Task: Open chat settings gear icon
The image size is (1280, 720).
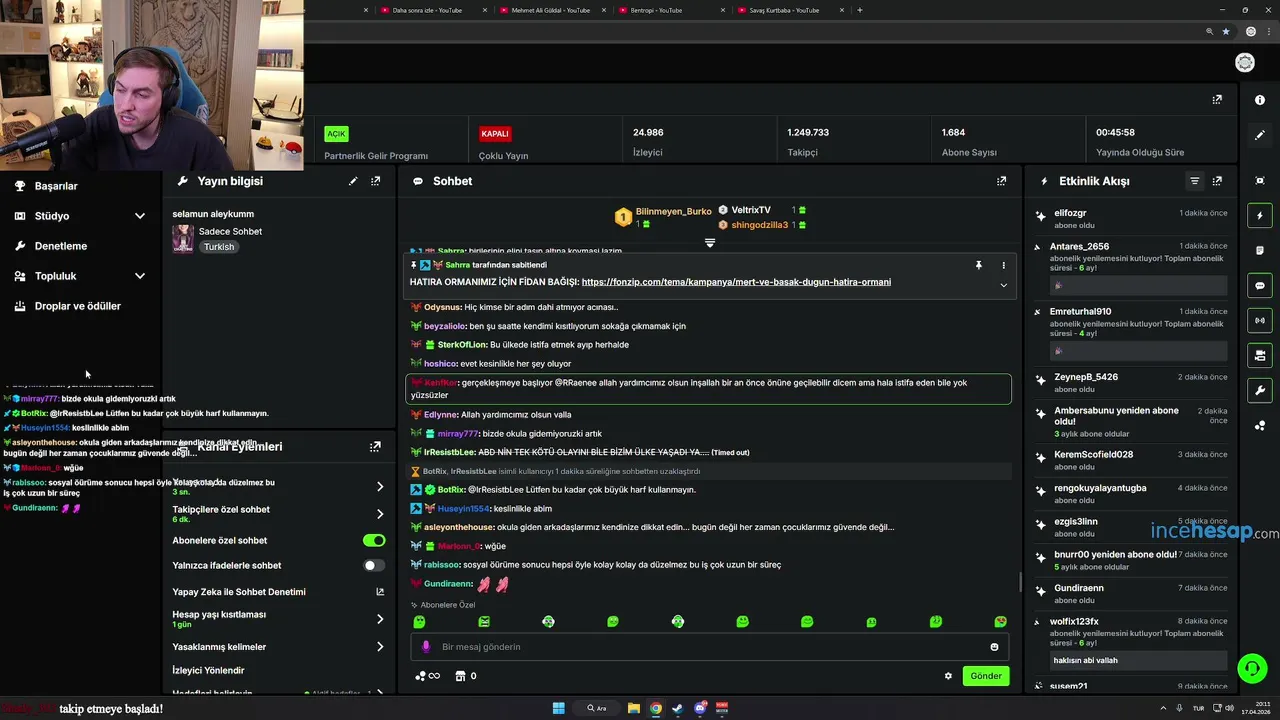Action: tap(948, 676)
